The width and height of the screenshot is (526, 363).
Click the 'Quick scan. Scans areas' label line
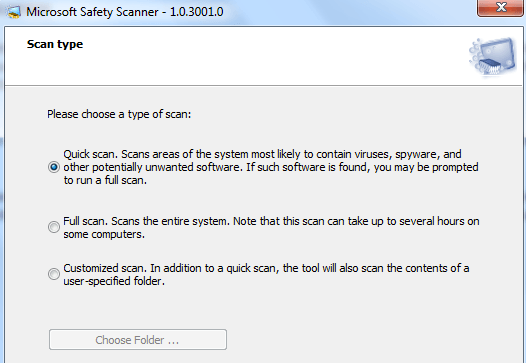[x=262, y=154]
